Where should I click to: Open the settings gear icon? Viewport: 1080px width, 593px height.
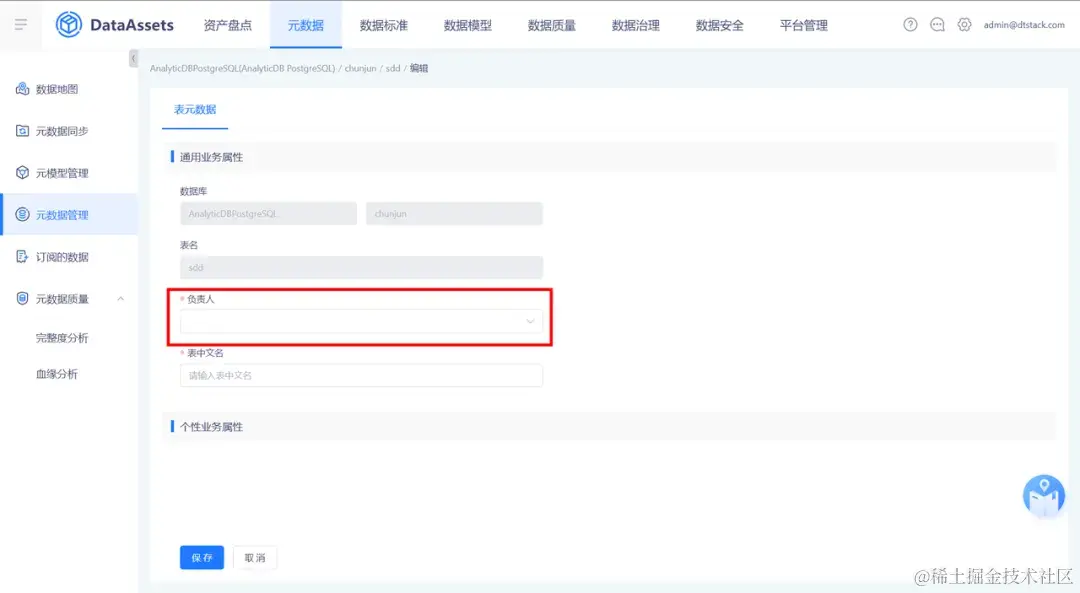964,25
